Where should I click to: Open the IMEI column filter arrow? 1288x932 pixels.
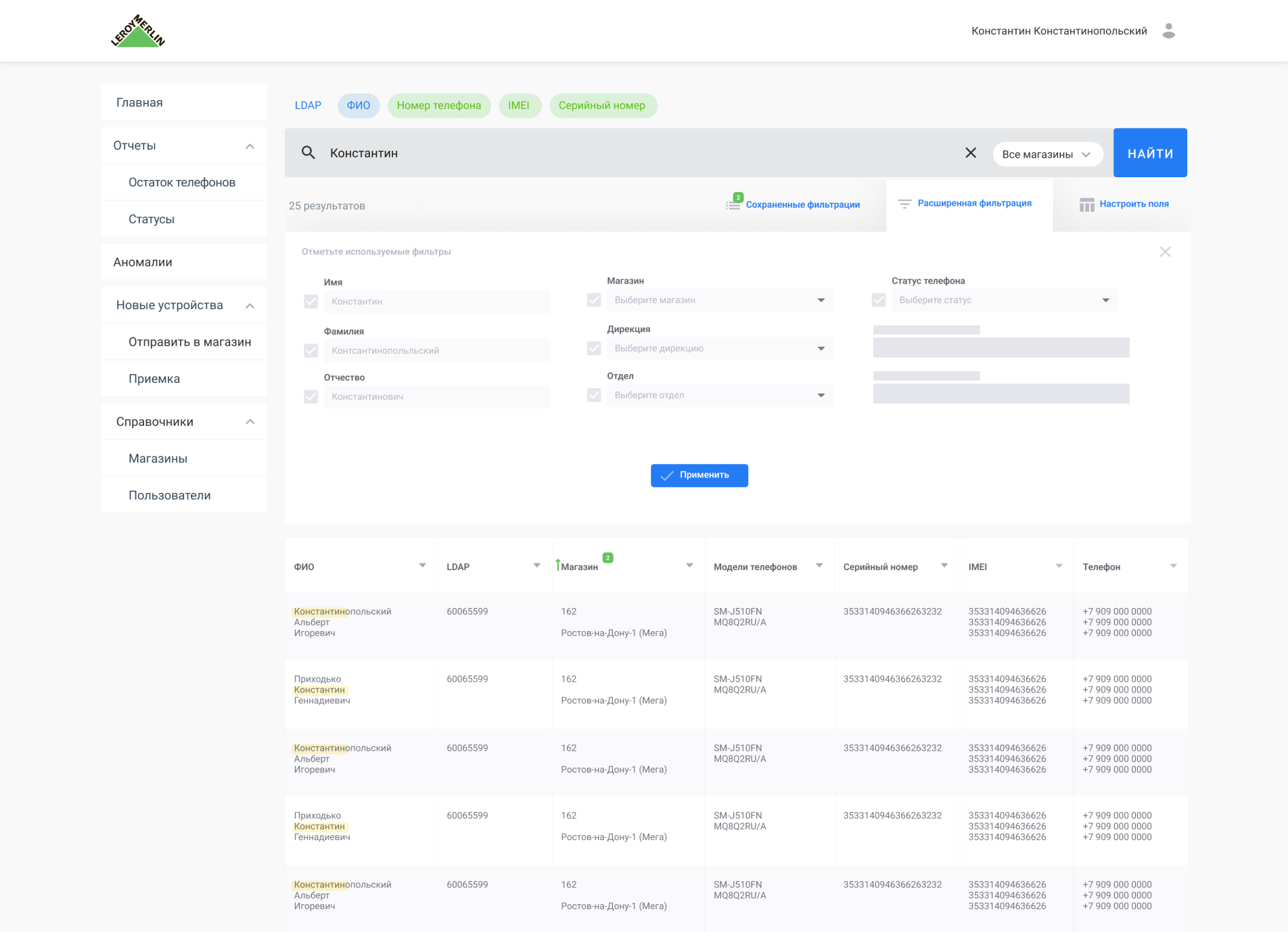1059,565
